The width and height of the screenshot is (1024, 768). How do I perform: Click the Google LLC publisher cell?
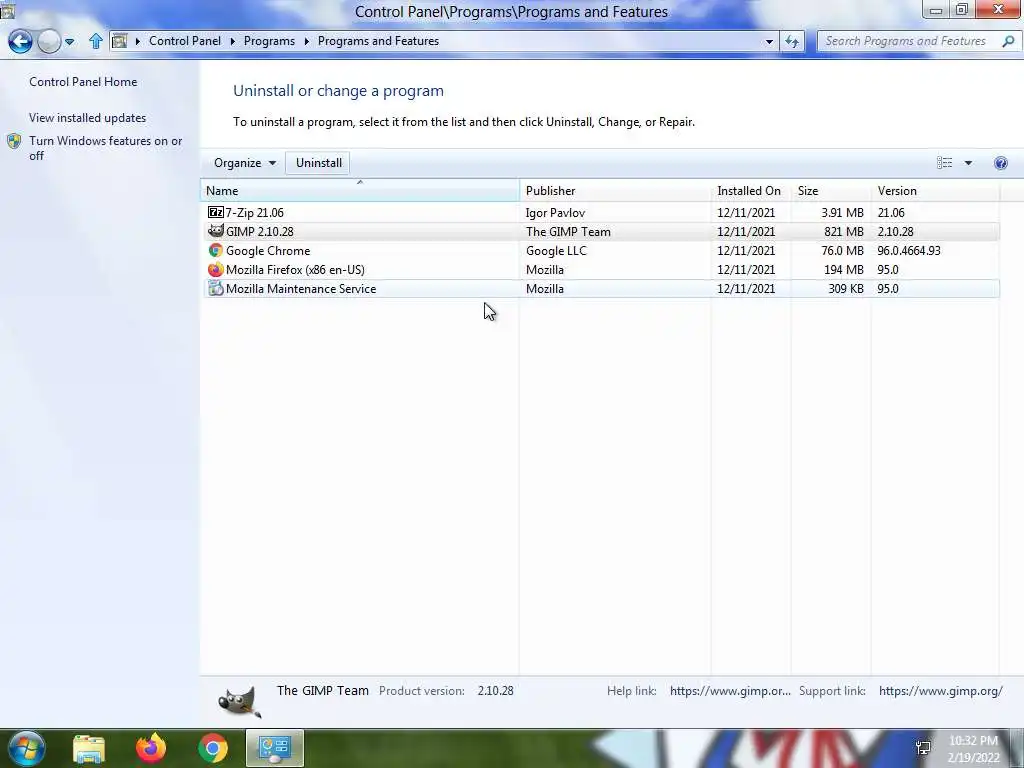point(556,251)
